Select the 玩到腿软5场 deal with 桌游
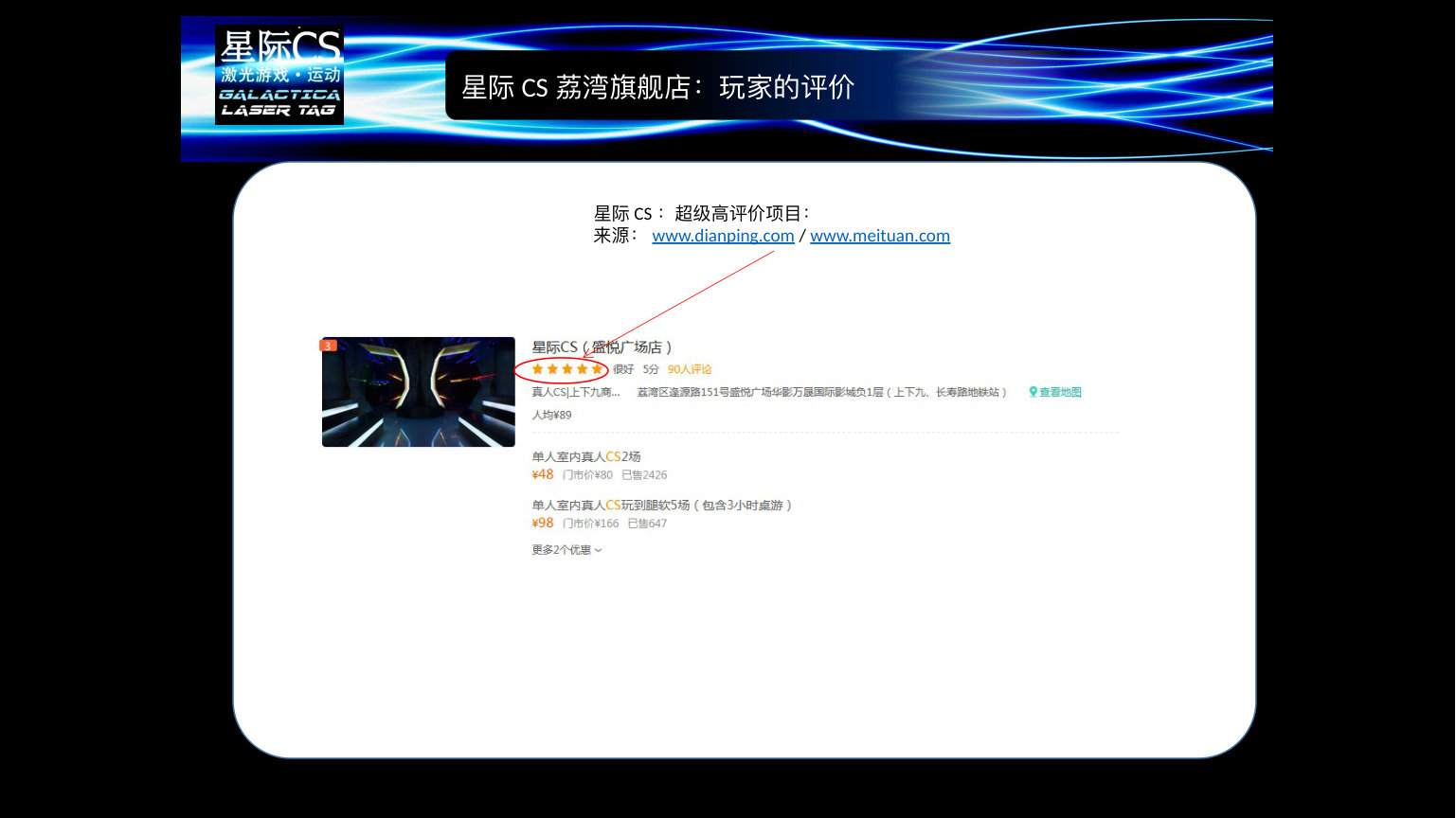Viewport: 1456px width, 818px height. click(x=661, y=506)
